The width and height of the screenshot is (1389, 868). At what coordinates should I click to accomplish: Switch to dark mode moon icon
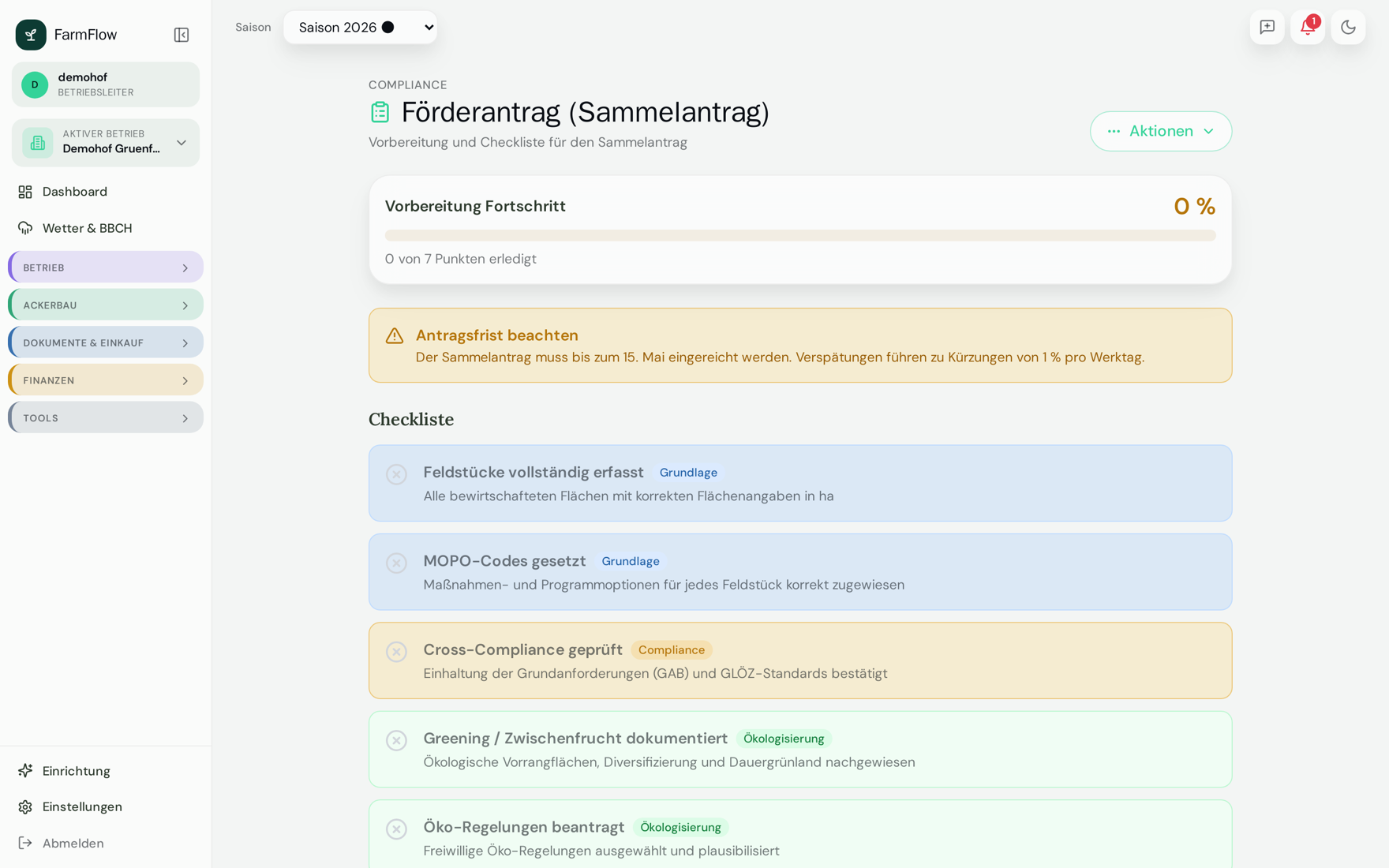pos(1348,27)
